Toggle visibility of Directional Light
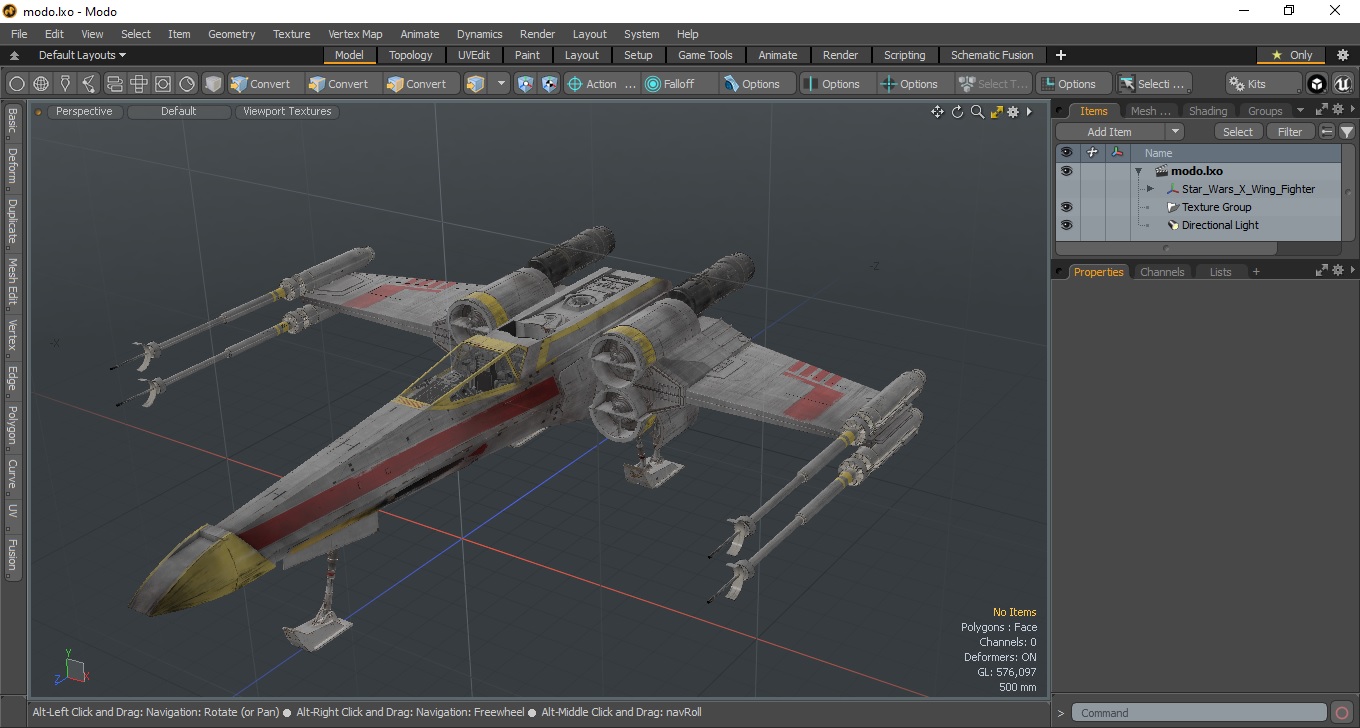The width and height of the screenshot is (1360, 728). 1066,225
